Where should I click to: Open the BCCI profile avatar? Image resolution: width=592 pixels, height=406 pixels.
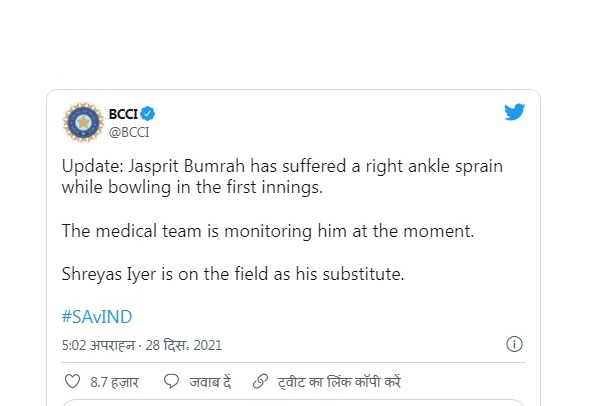click(x=83, y=122)
